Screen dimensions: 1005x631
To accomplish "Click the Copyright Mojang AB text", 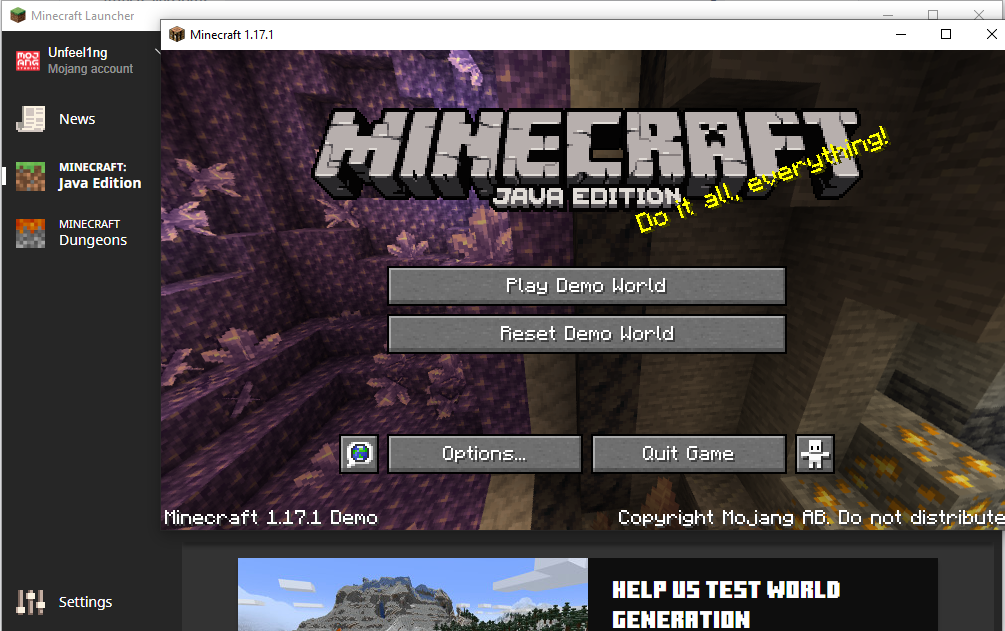I will pos(811,517).
